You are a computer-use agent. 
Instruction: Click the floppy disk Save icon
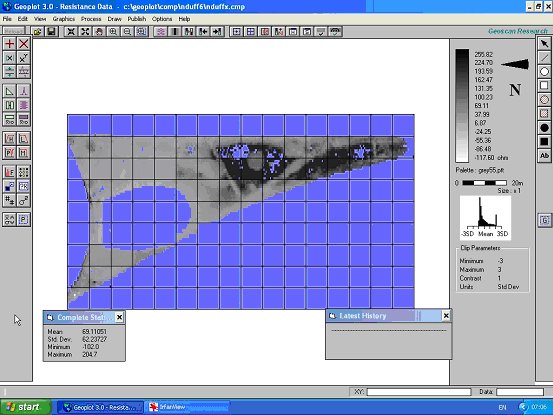[51, 32]
